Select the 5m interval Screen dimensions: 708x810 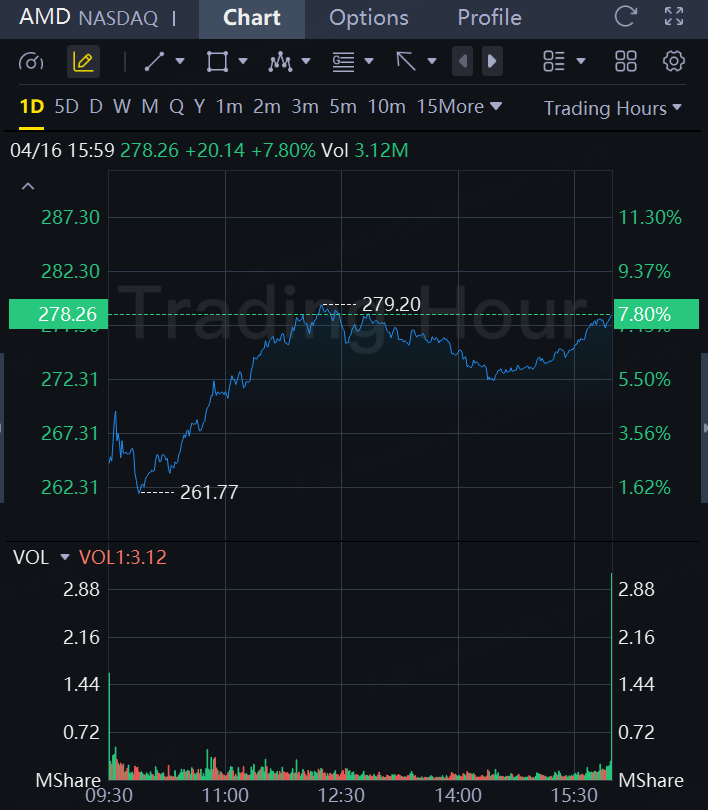[343, 107]
